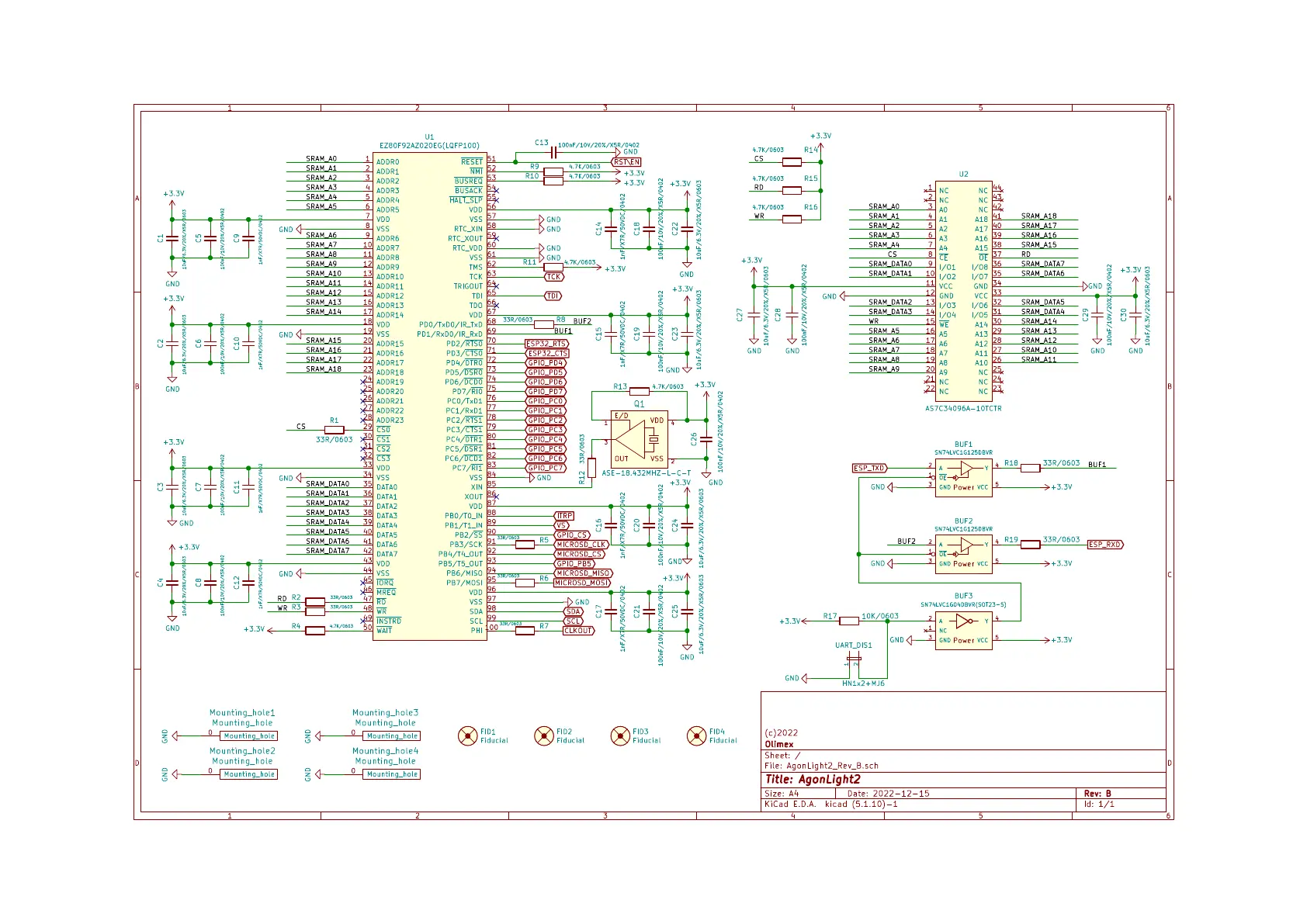1307x924 pixels.
Task: Click the TCK net label flag
Action: pos(553,277)
